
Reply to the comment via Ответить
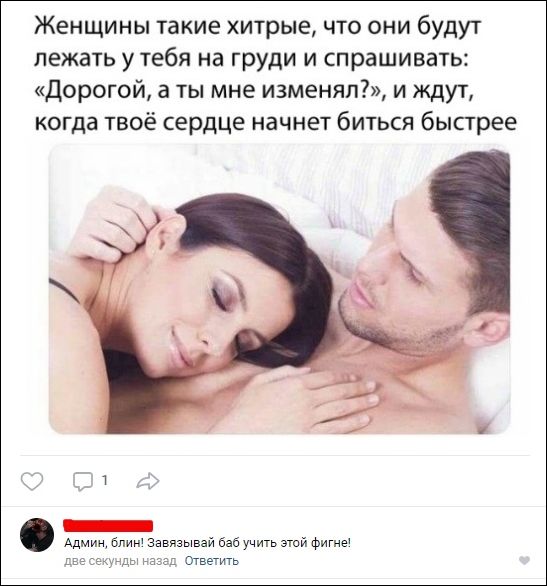click(x=211, y=561)
